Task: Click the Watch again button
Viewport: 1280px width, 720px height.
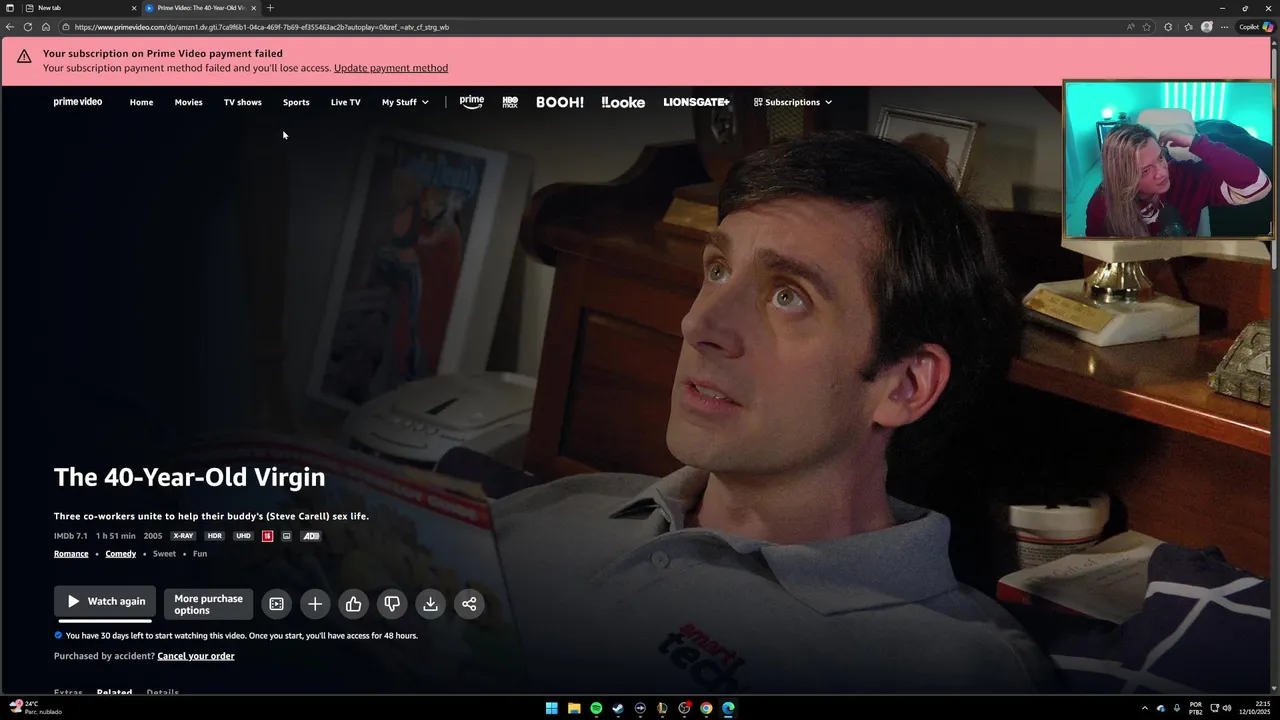Action: tap(105, 602)
